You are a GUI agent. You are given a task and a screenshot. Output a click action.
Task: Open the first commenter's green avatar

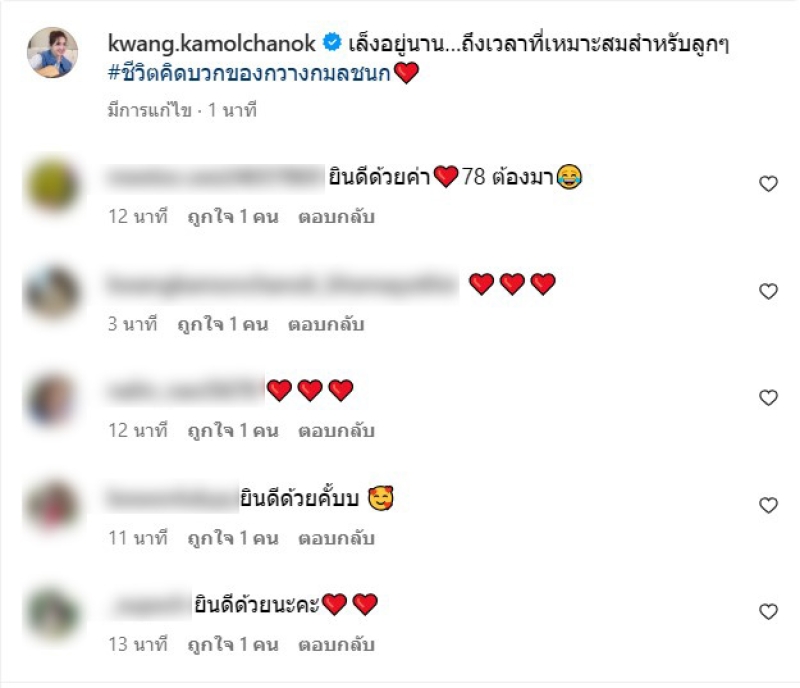click(53, 185)
